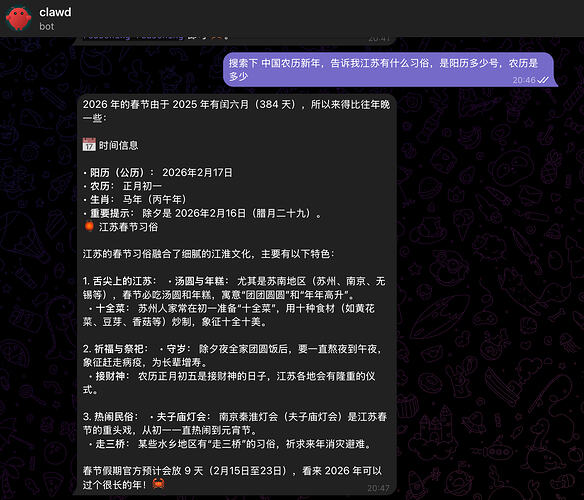
Task: Click the crab emoji at message end
Action: [158, 484]
